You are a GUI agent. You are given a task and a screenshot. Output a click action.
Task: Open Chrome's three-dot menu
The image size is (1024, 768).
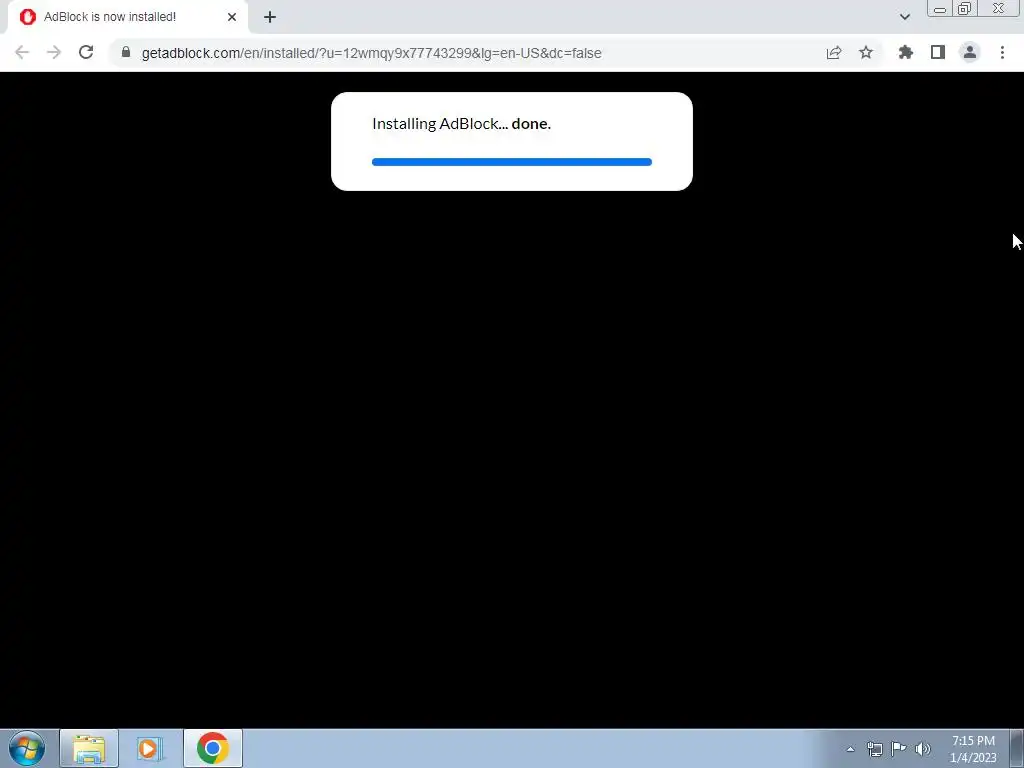click(x=1002, y=52)
